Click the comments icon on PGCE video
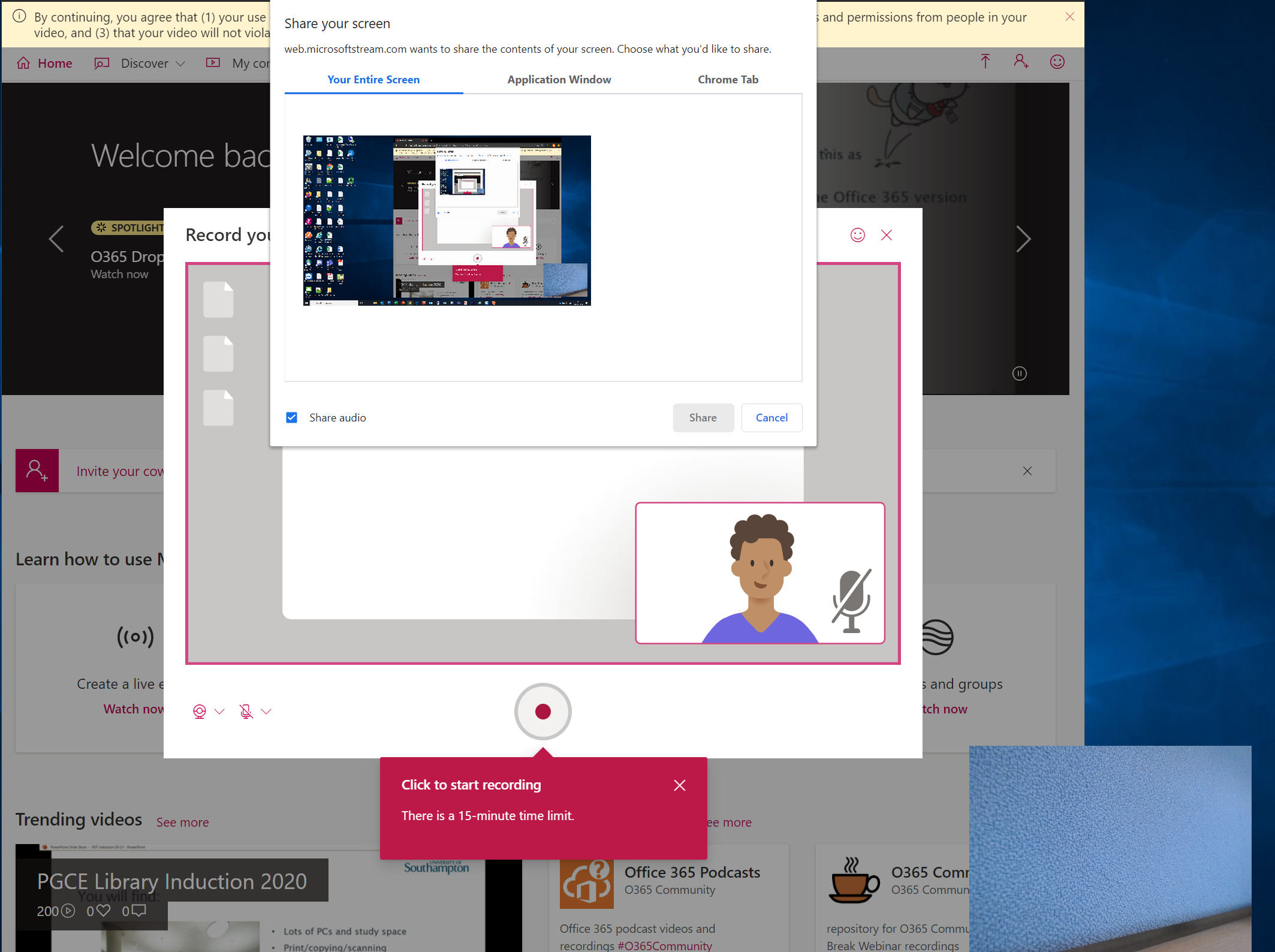 [x=139, y=911]
